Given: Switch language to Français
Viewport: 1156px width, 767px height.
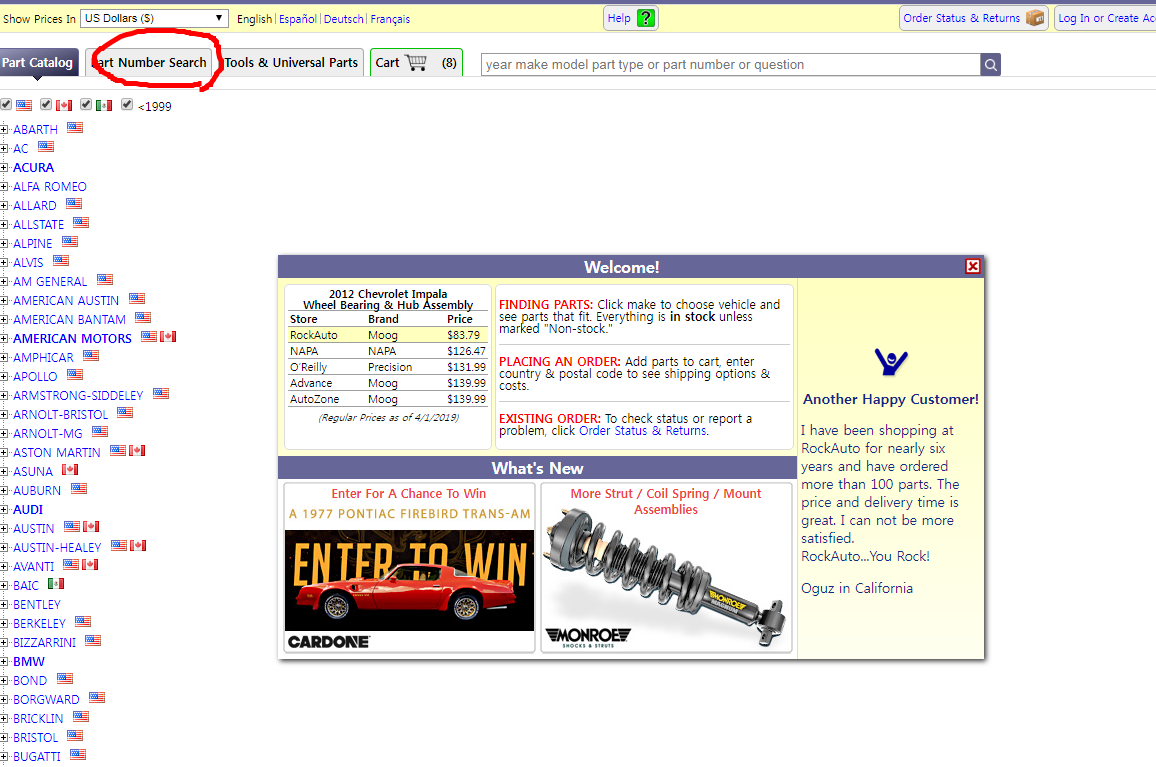Looking at the screenshot, I should tap(390, 19).
